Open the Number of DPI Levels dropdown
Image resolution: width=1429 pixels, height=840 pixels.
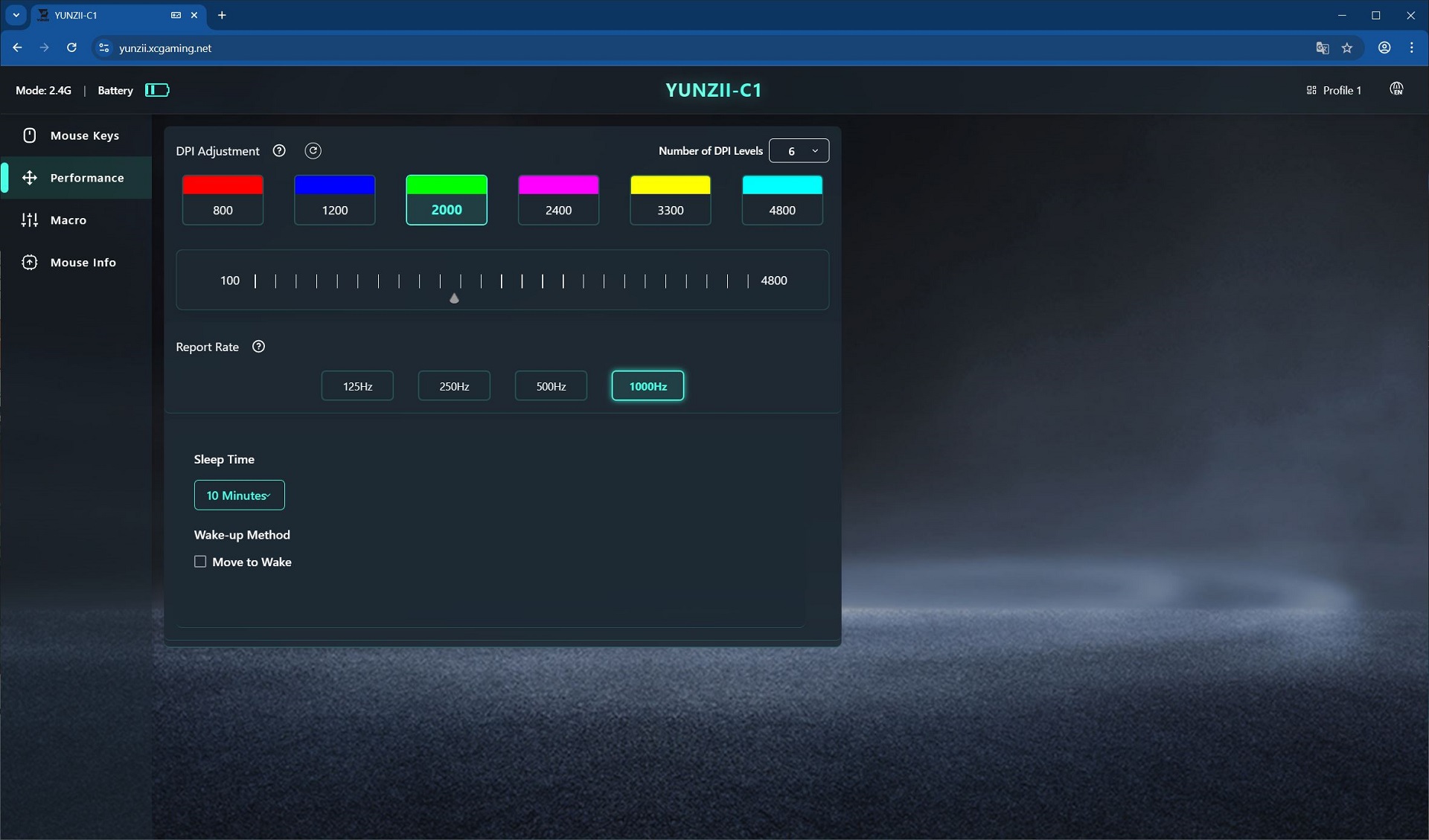coord(799,150)
